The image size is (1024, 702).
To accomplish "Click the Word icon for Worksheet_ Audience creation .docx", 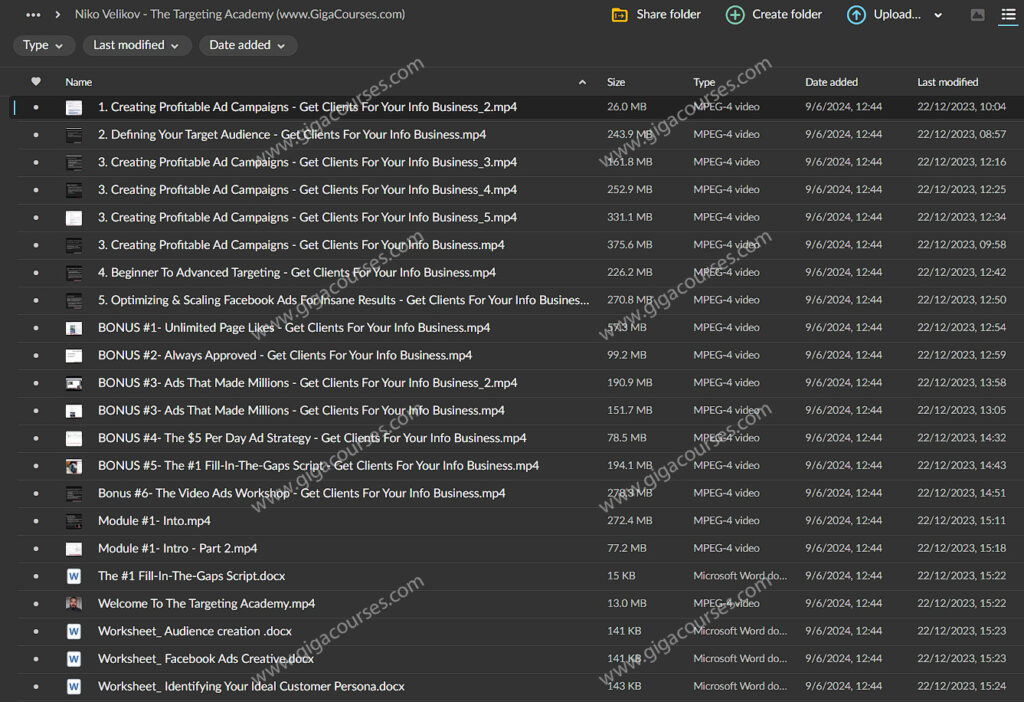I will click(74, 631).
